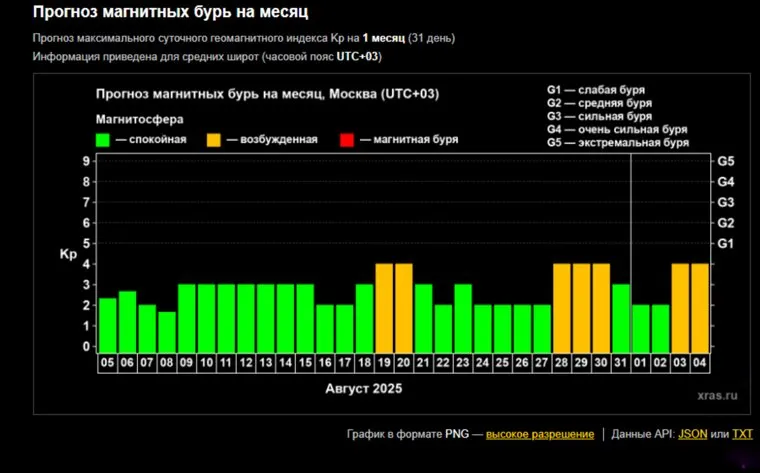Open the высокое разрешение PNG link
The image size is (760, 473).
pyautogui.click(x=548, y=434)
